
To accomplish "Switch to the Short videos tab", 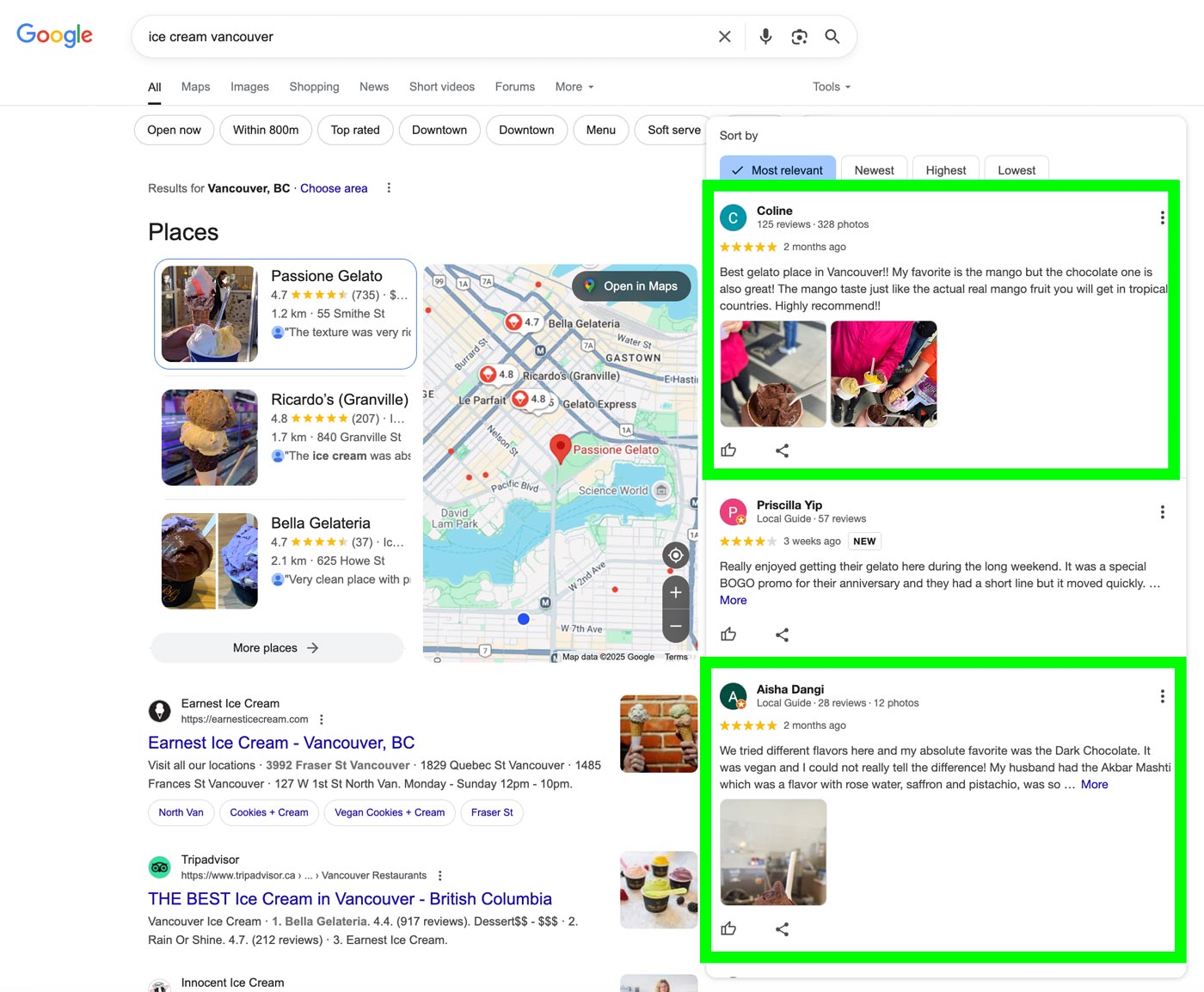I will coord(442,87).
